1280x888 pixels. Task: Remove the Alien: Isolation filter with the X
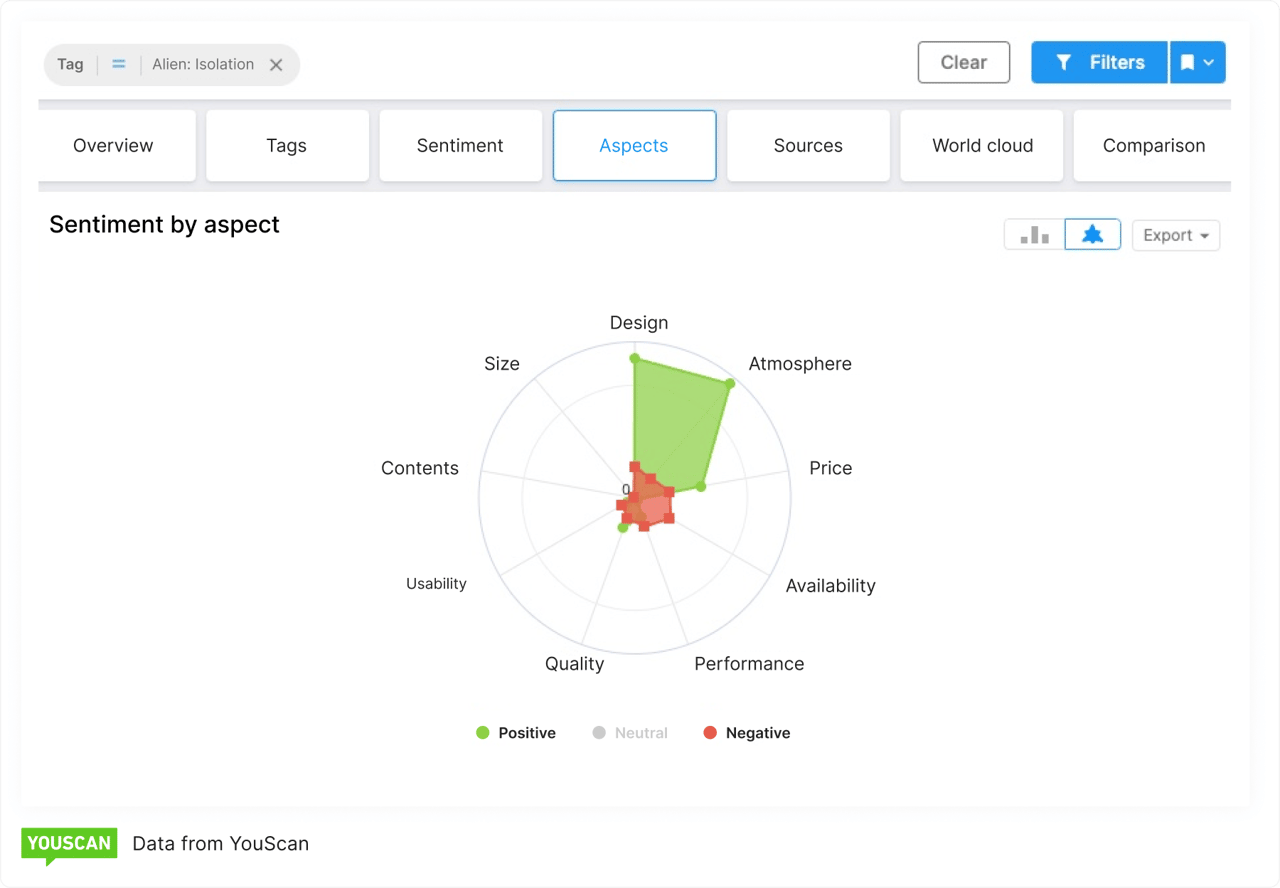(x=276, y=64)
